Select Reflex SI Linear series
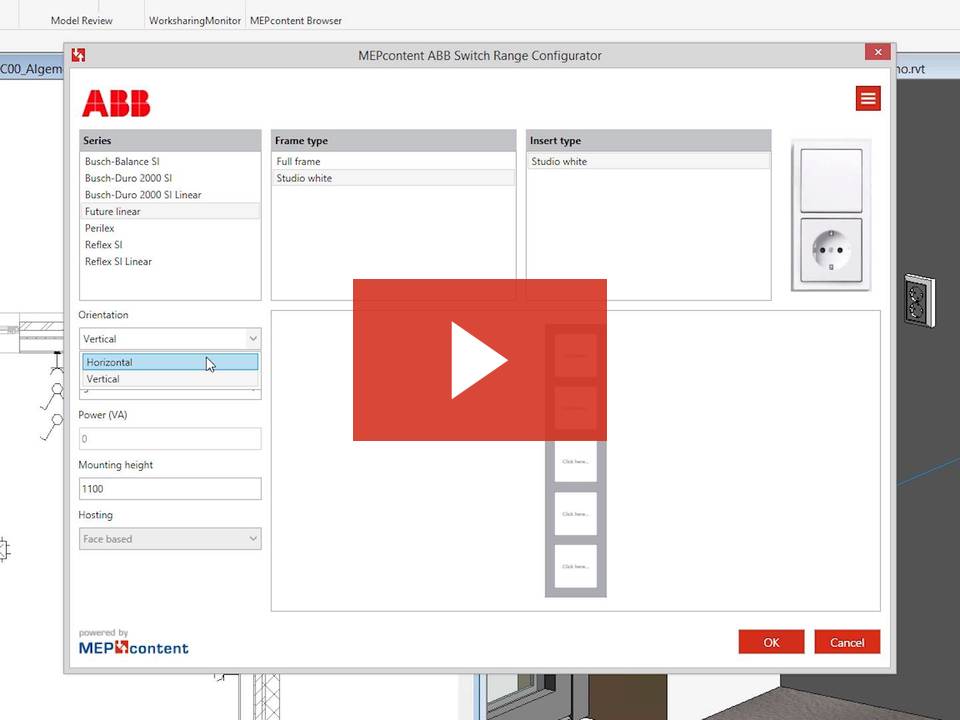The height and width of the screenshot is (720, 960). coord(170,261)
